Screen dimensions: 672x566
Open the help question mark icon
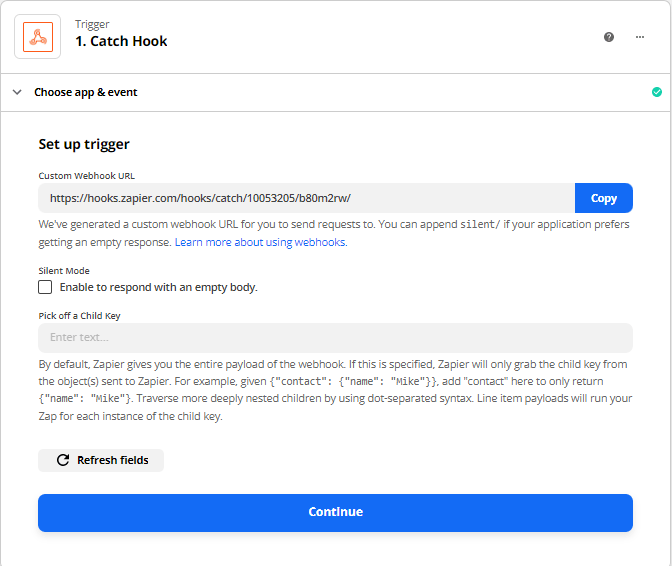click(609, 37)
